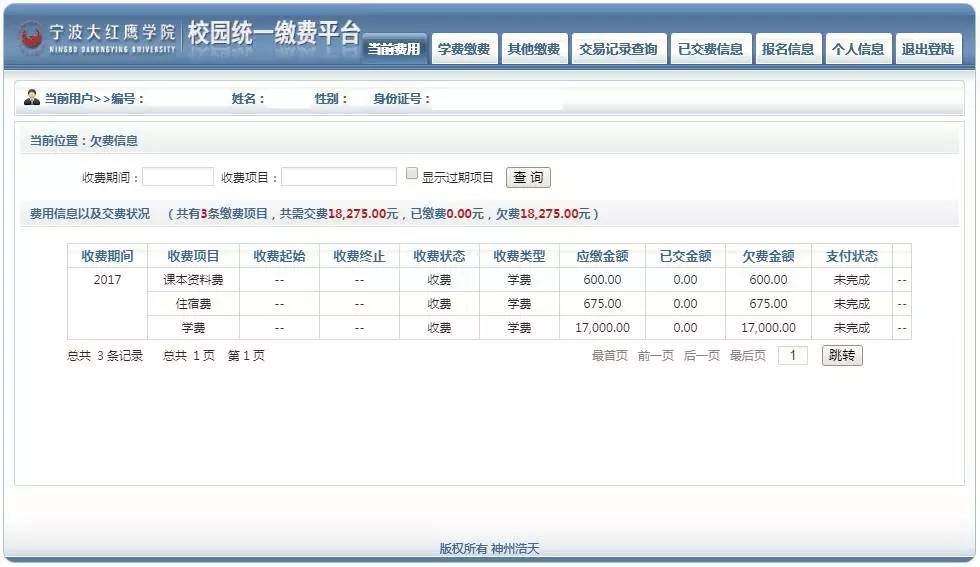Click the 费用信息以及交费状况 heading
The image size is (980, 567).
click(x=90, y=214)
